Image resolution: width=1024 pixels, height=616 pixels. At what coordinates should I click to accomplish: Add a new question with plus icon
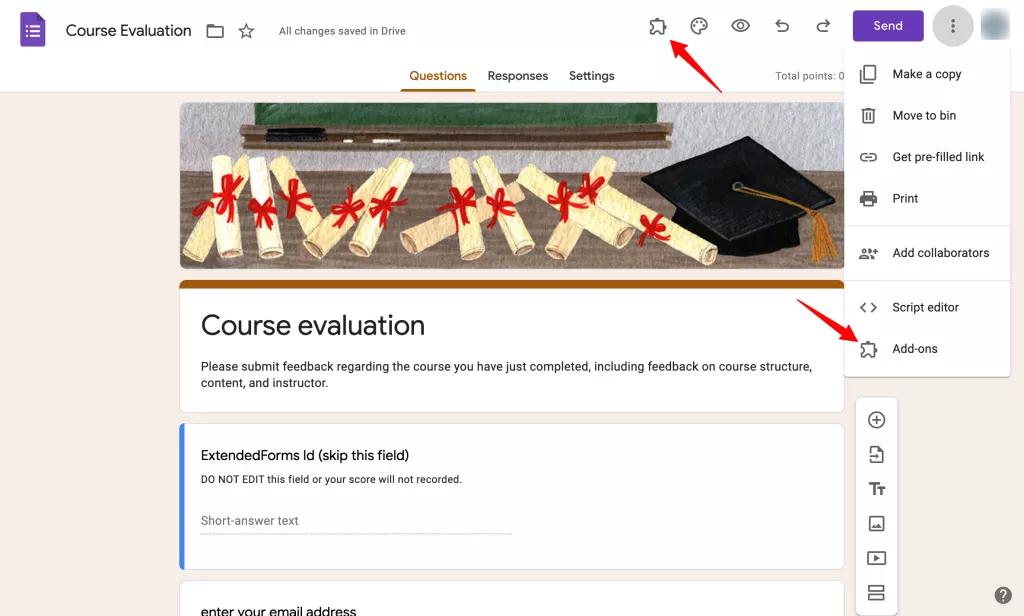coord(876,420)
